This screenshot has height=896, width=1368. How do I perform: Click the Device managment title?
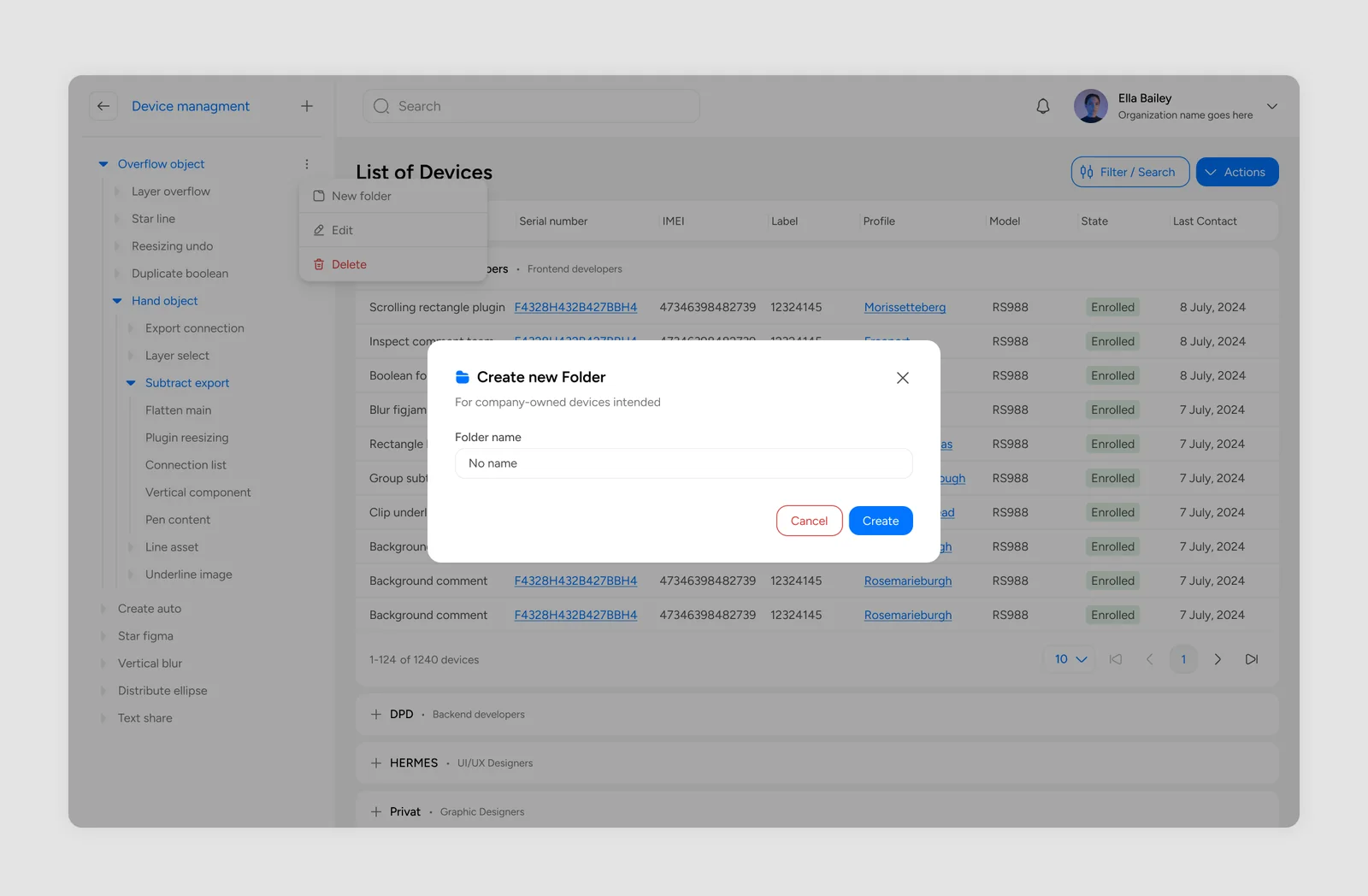coord(191,106)
